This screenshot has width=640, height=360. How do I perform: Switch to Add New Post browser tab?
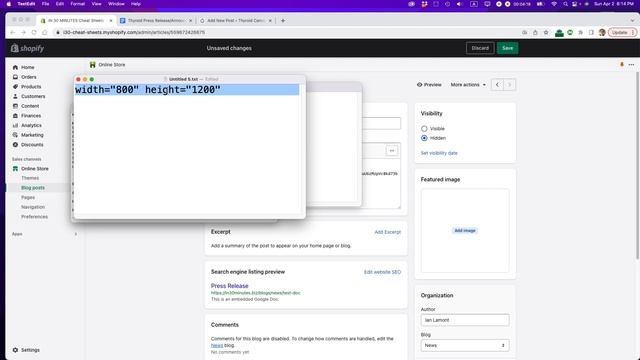tap(235, 20)
